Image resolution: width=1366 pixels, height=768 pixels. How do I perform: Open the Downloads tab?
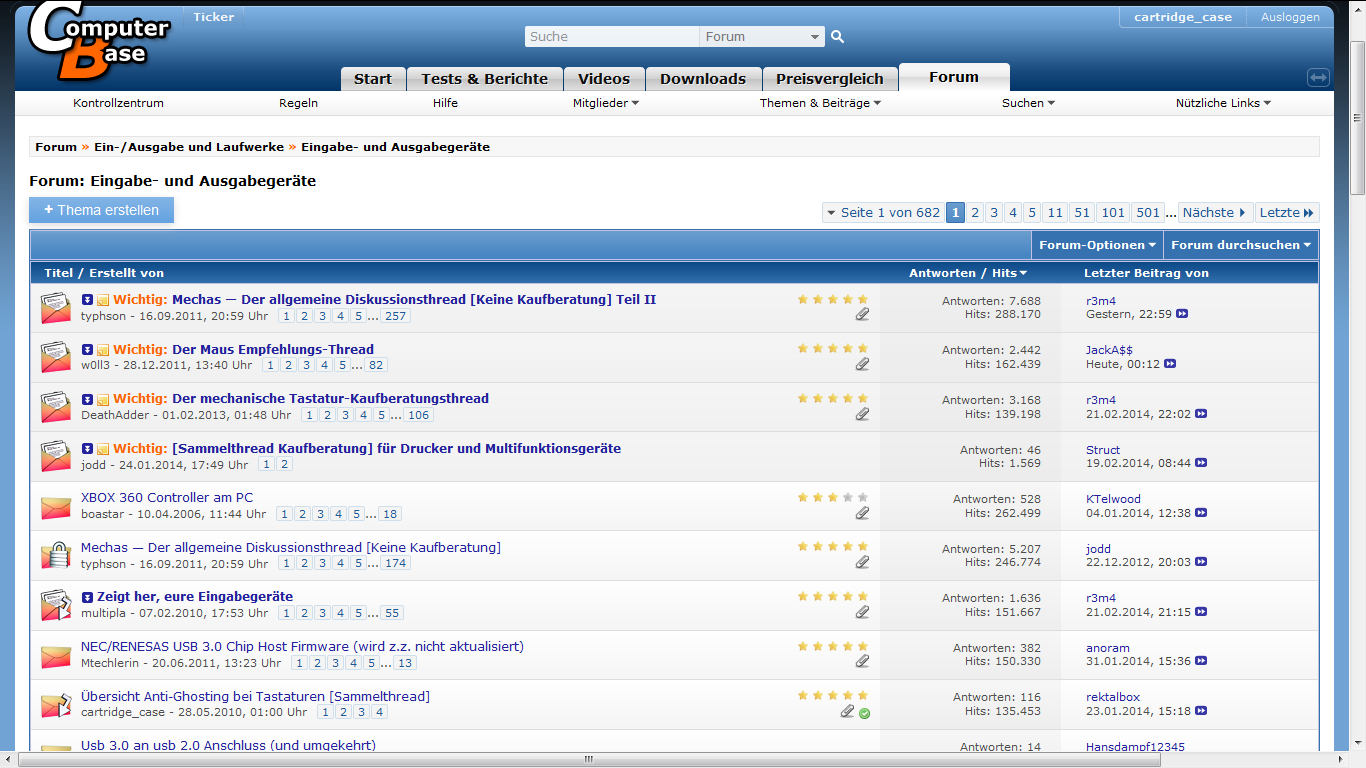pos(703,79)
